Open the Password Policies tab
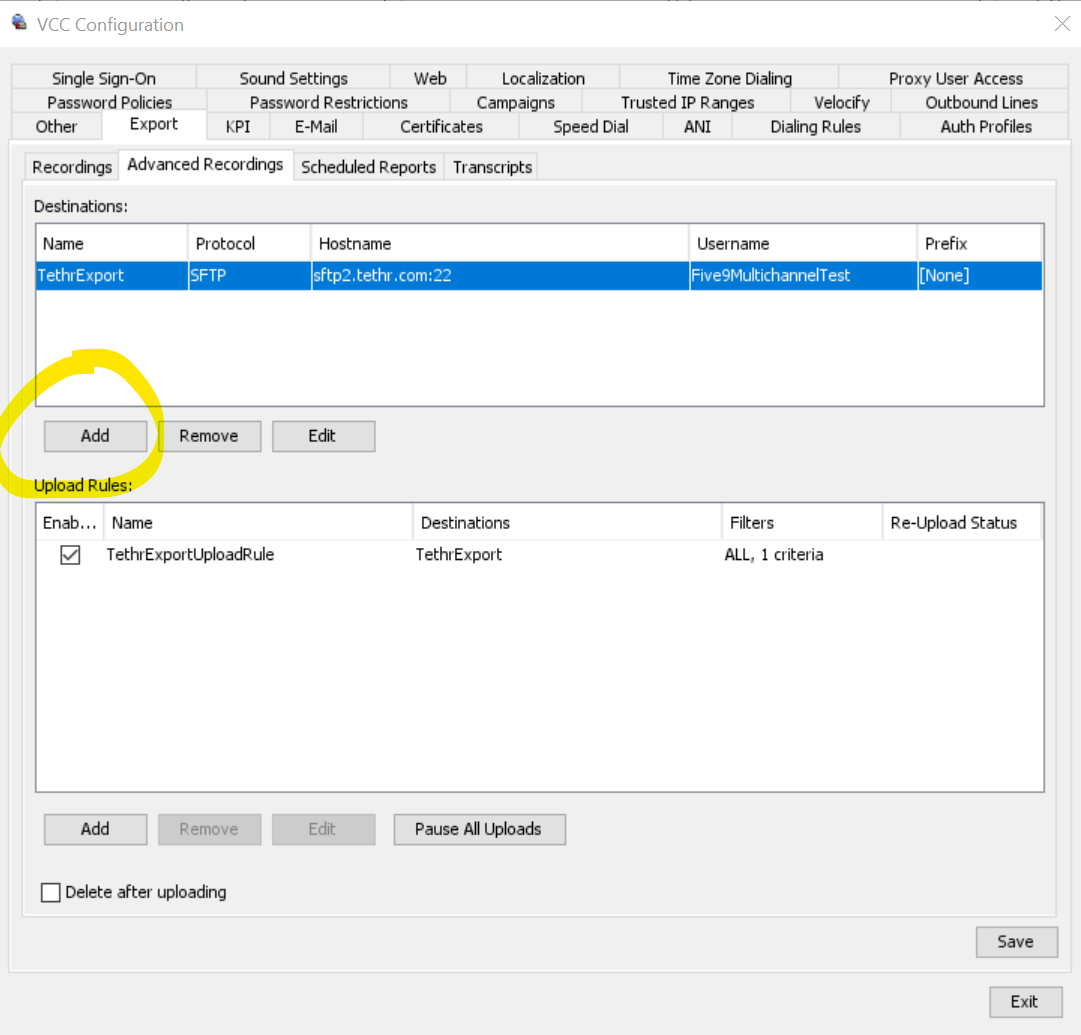Viewport: 1081px width, 1035px height. 109,102
